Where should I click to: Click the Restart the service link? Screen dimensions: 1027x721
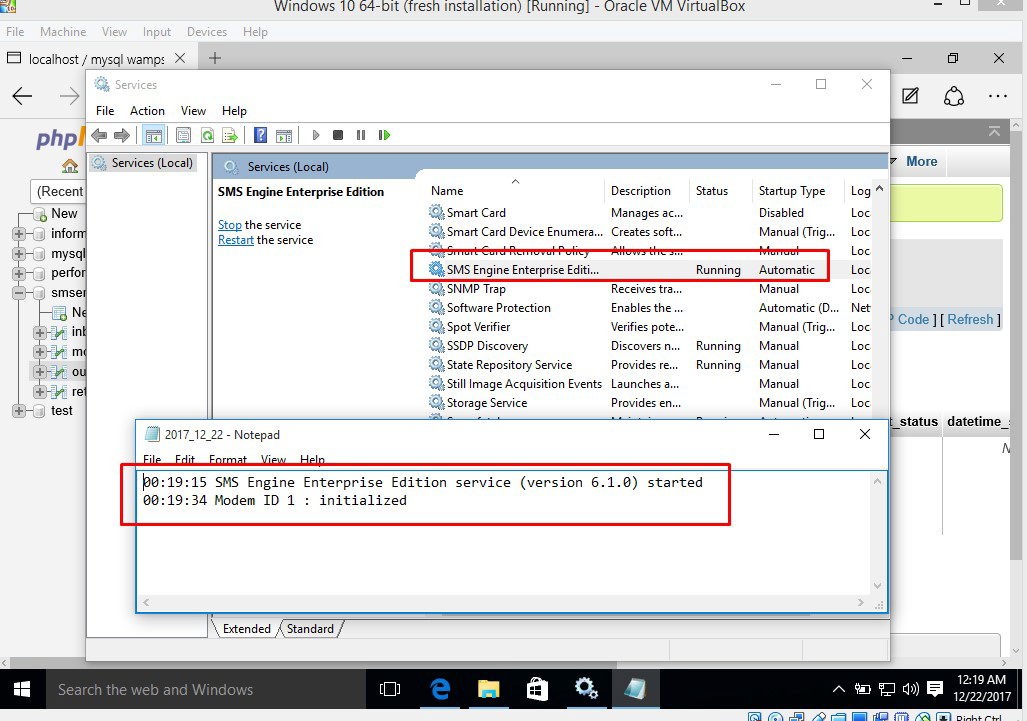pyautogui.click(x=236, y=240)
